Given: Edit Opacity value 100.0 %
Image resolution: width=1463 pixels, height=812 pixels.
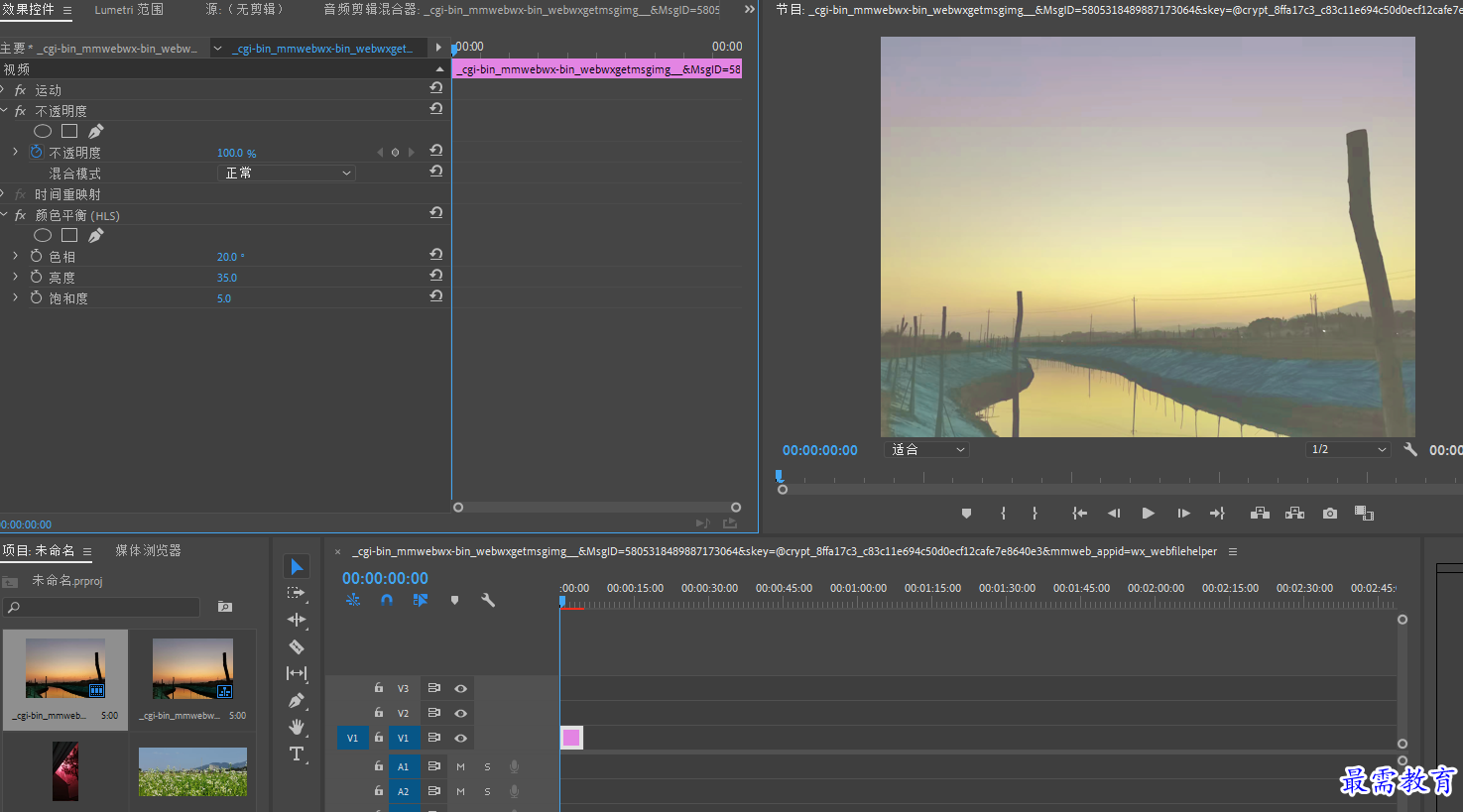Looking at the screenshot, I should pos(236,153).
